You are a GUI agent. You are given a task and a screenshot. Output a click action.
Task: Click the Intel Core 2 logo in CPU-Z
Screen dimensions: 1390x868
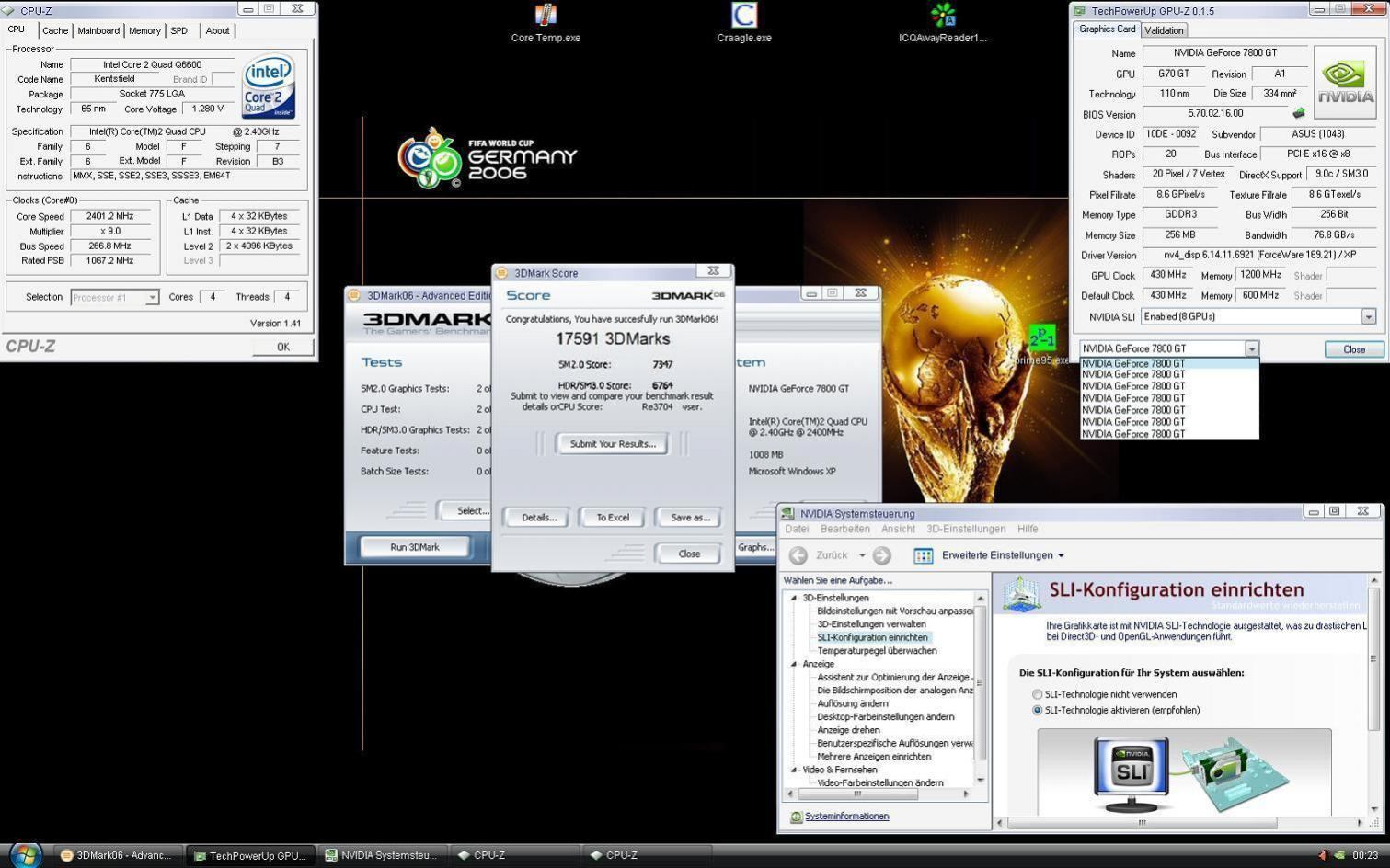pos(268,86)
